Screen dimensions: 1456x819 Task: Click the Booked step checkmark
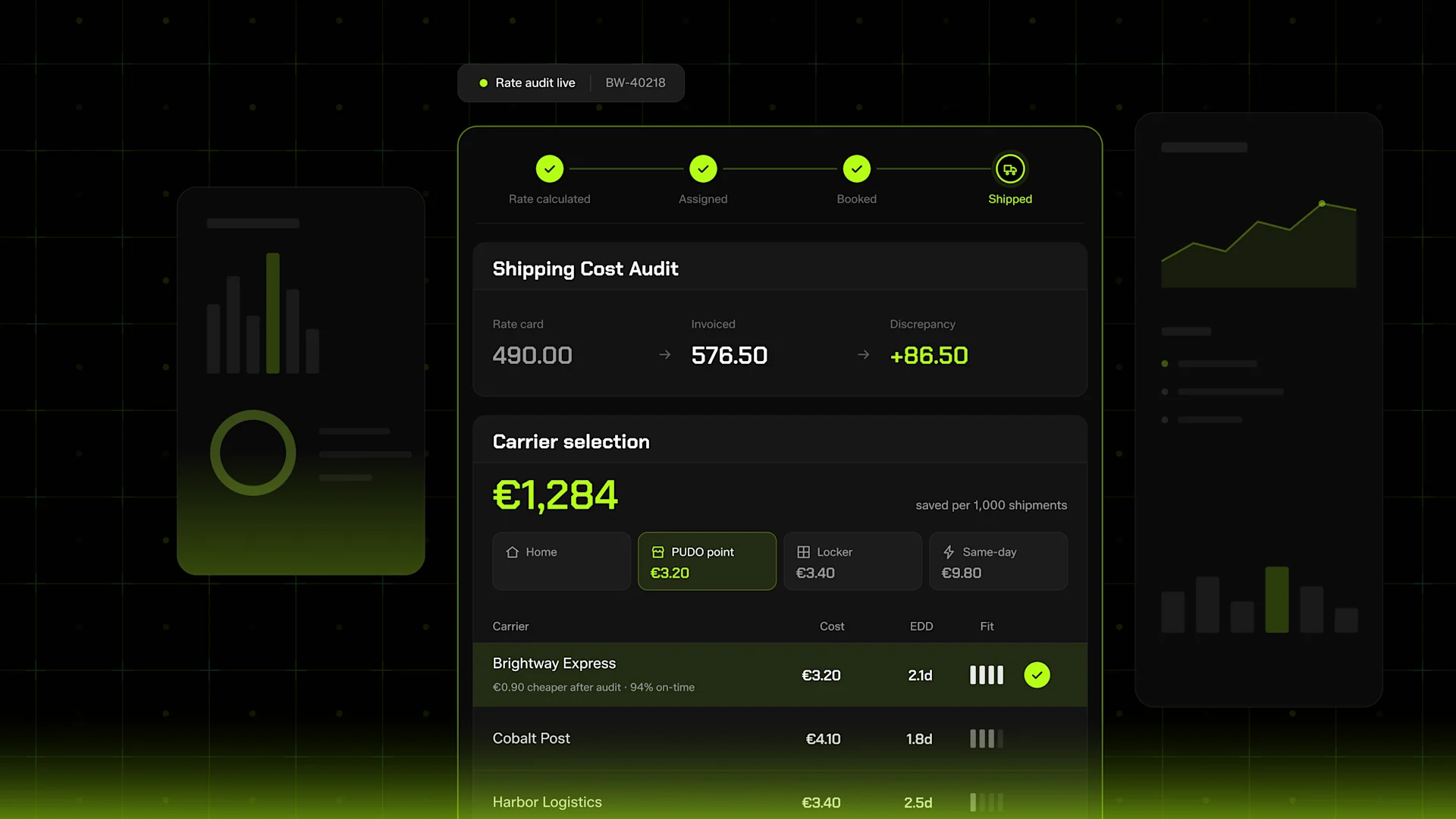(857, 169)
